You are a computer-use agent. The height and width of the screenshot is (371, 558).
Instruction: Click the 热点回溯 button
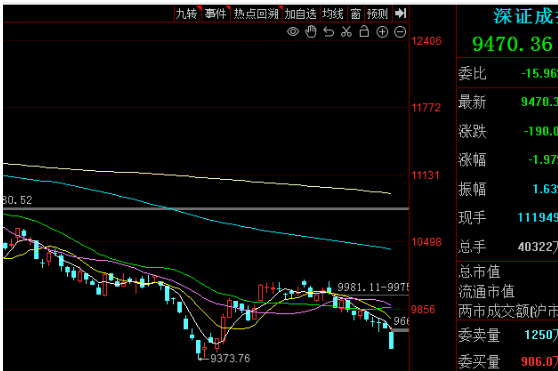click(257, 14)
